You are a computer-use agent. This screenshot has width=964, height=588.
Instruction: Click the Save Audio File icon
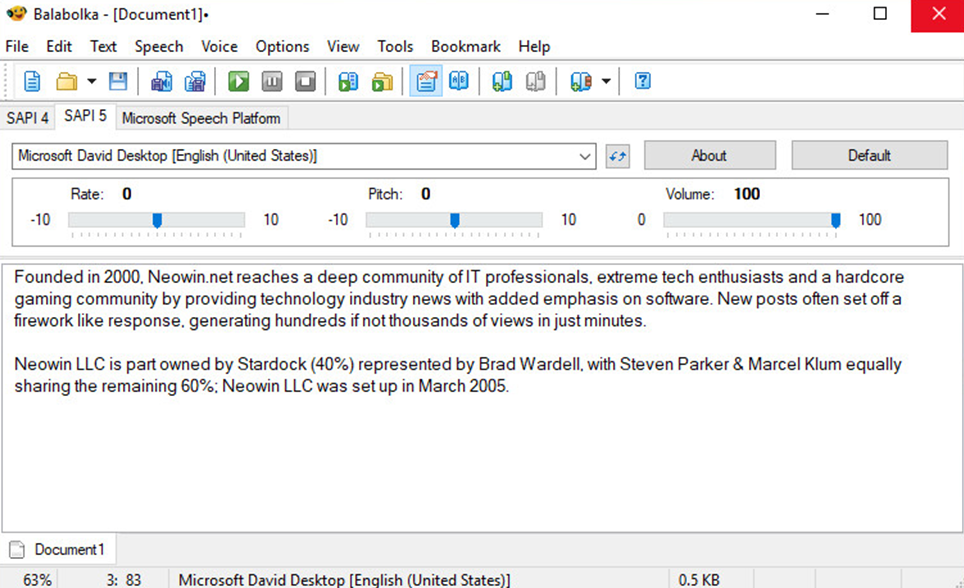[162, 81]
